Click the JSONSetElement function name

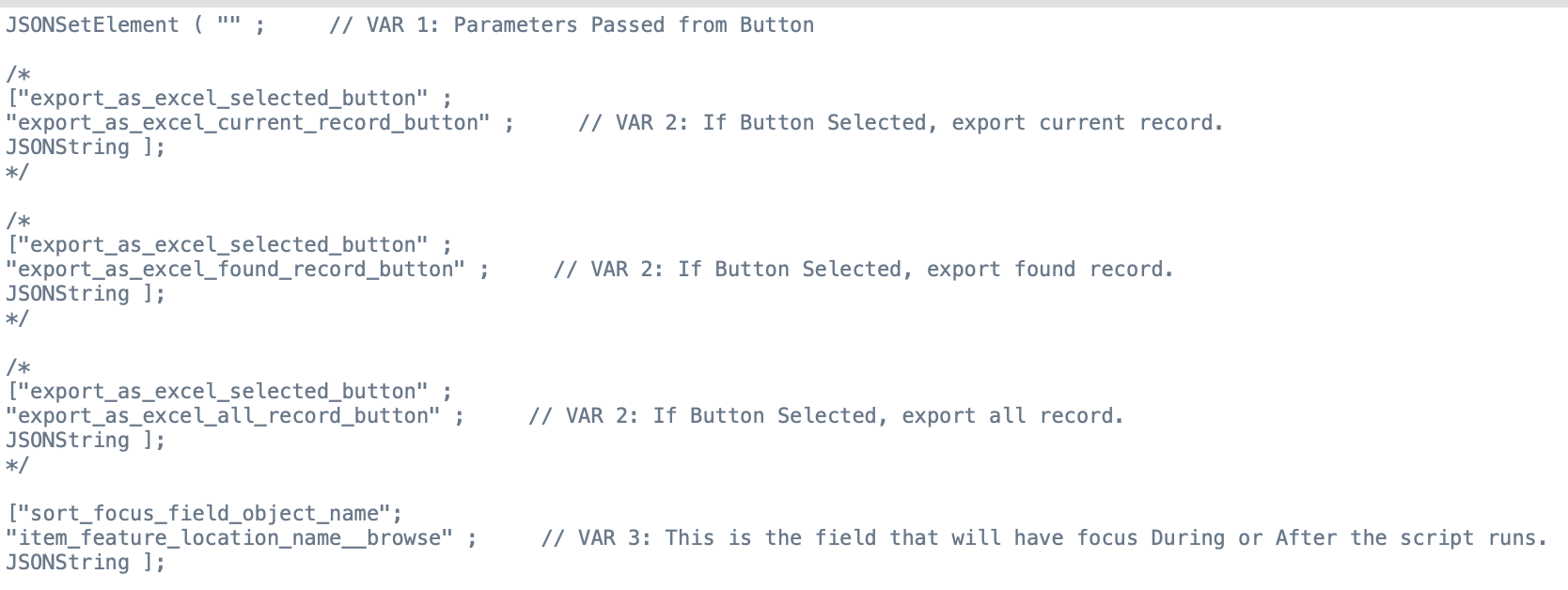[x=92, y=25]
